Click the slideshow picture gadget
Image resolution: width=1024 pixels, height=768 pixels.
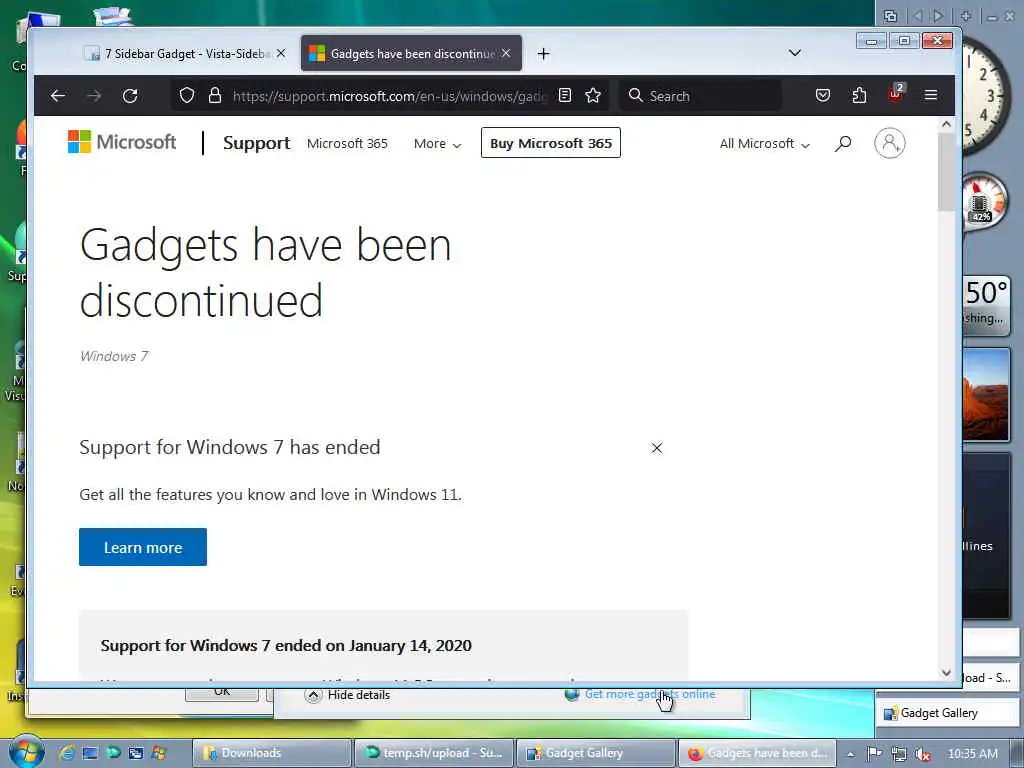[x=986, y=396]
